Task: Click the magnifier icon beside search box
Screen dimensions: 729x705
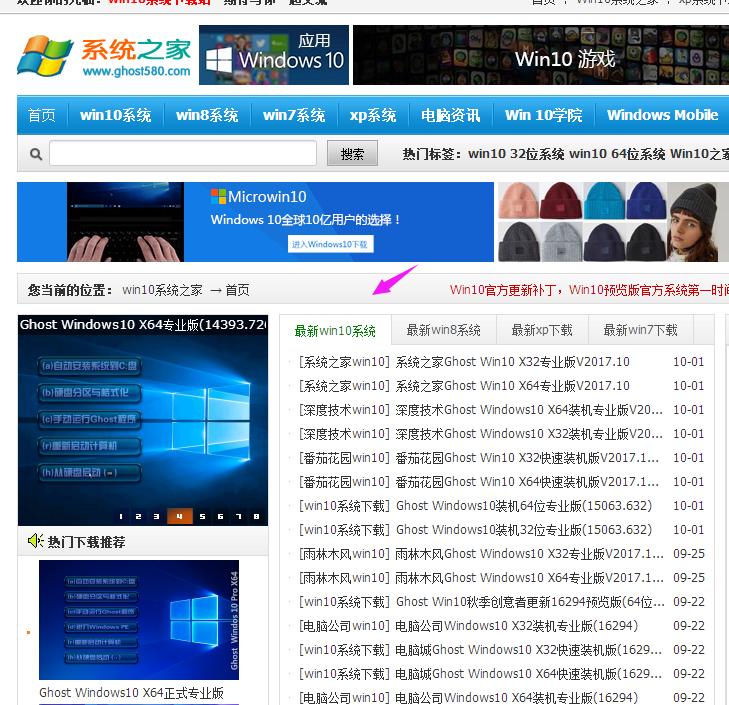Action: pyautogui.click(x=36, y=155)
